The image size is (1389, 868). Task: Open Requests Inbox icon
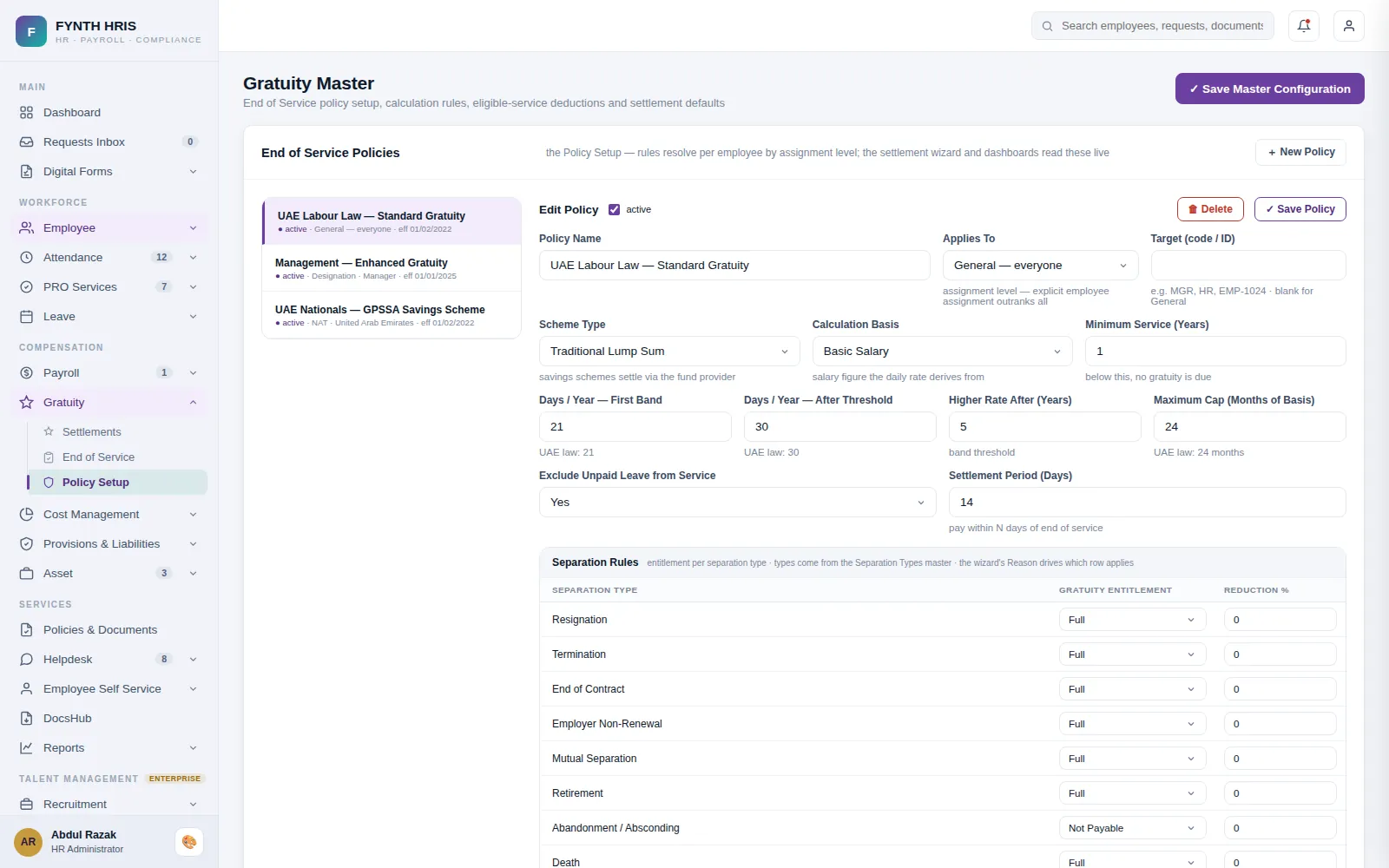point(27,142)
